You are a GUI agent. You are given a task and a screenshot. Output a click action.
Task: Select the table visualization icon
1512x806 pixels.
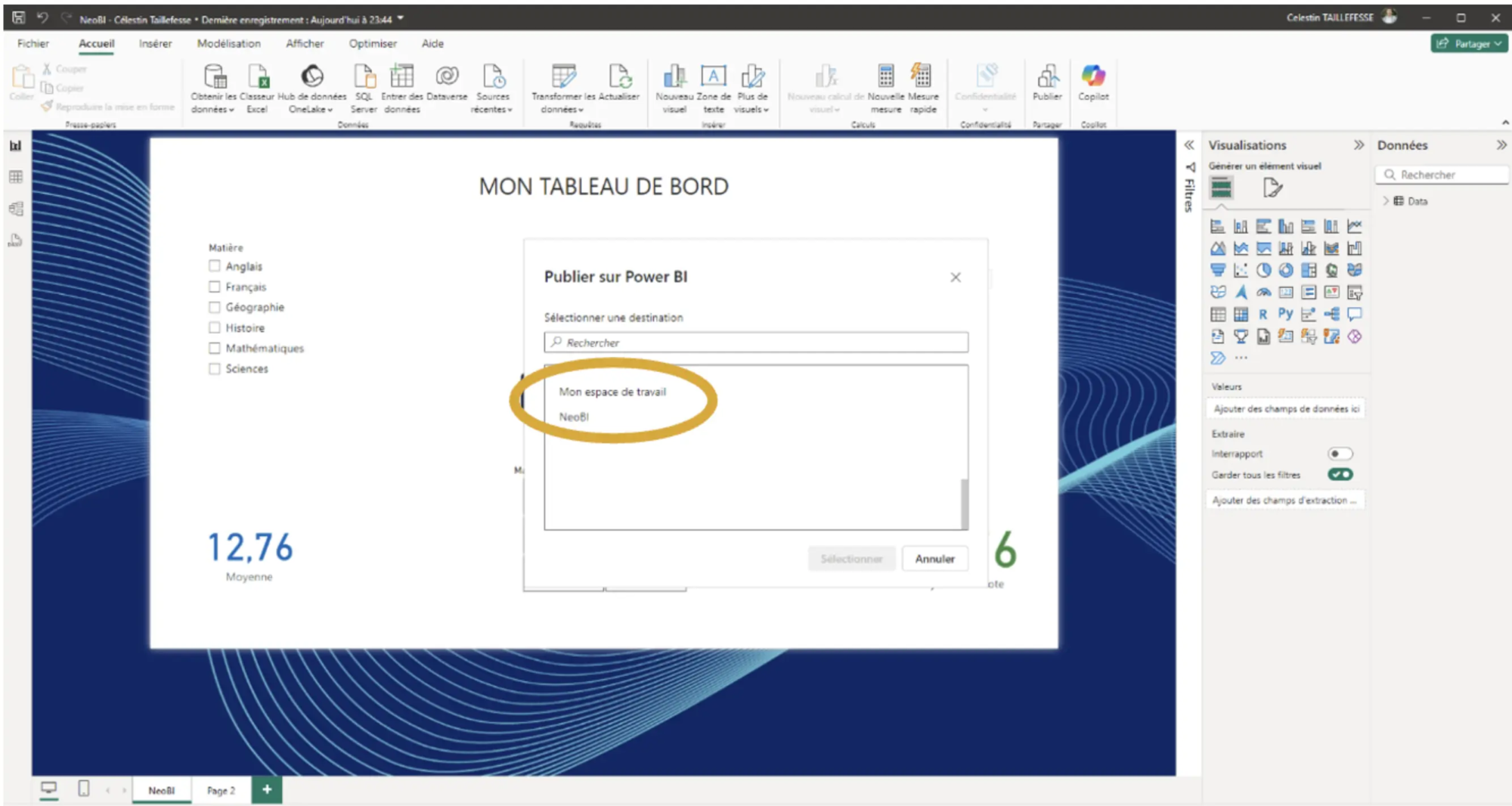pos(1218,314)
